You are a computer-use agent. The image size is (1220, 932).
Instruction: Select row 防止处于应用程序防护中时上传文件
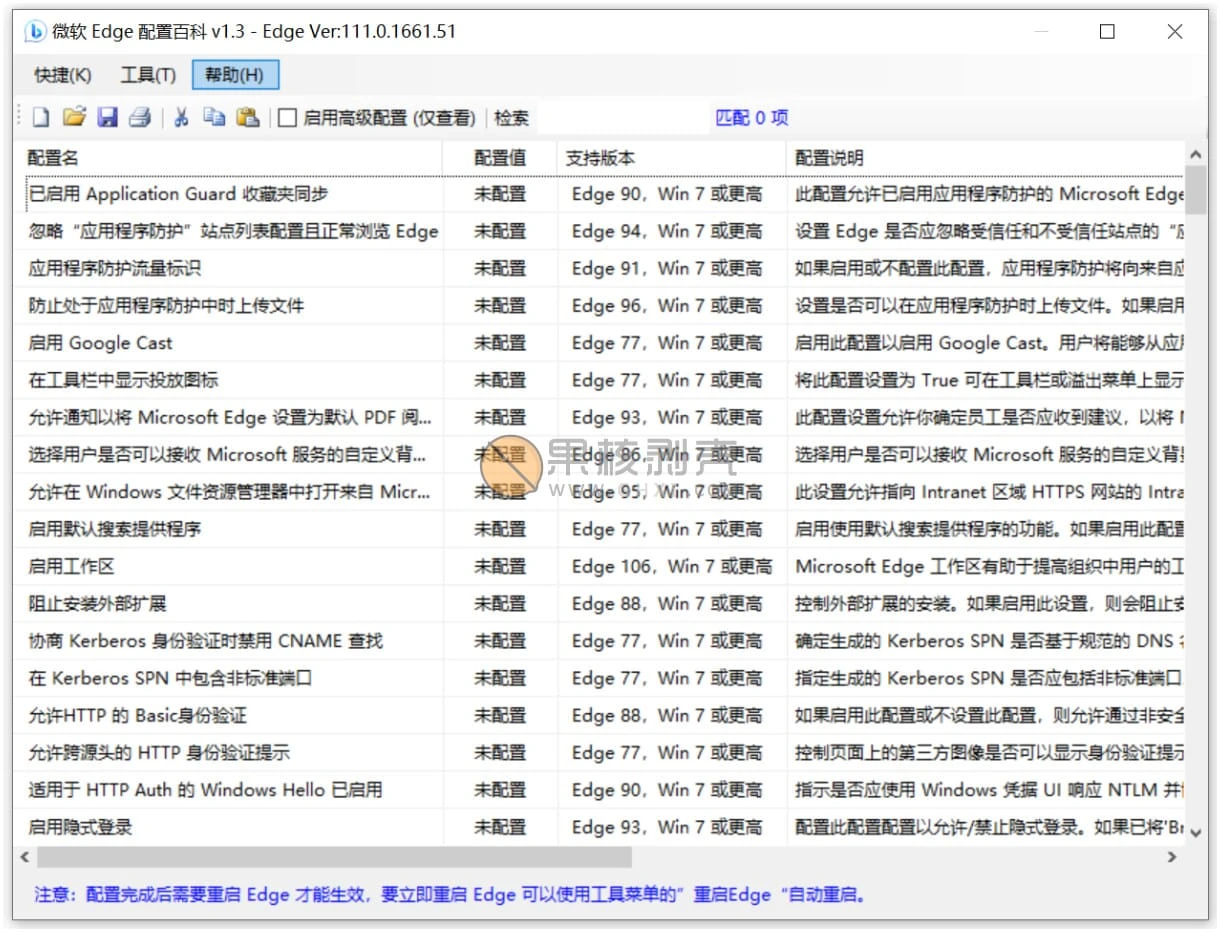click(599, 306)
